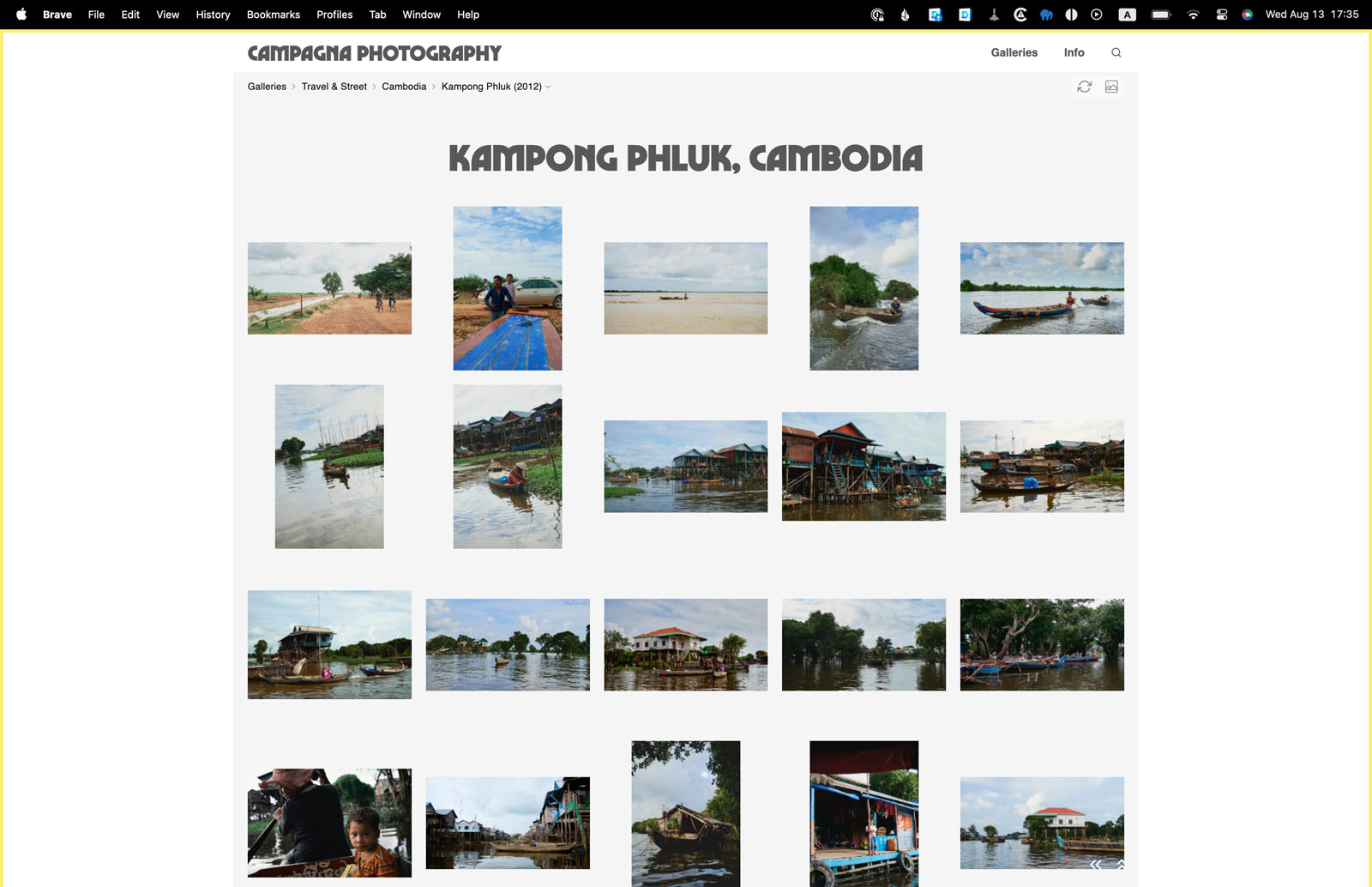Open the colorful long boat on blue water photo

click(x=1042, y=288)
